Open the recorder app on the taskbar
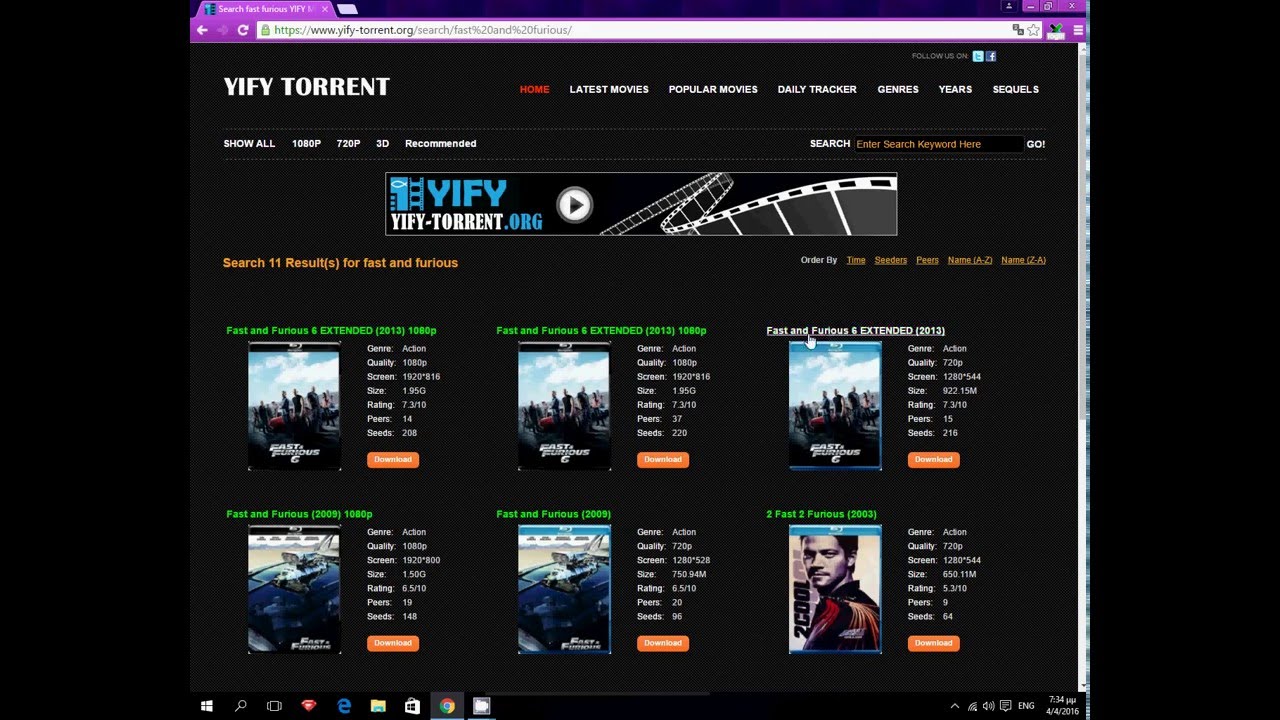This screenshot has height=720, width=1280. point(481,706)
